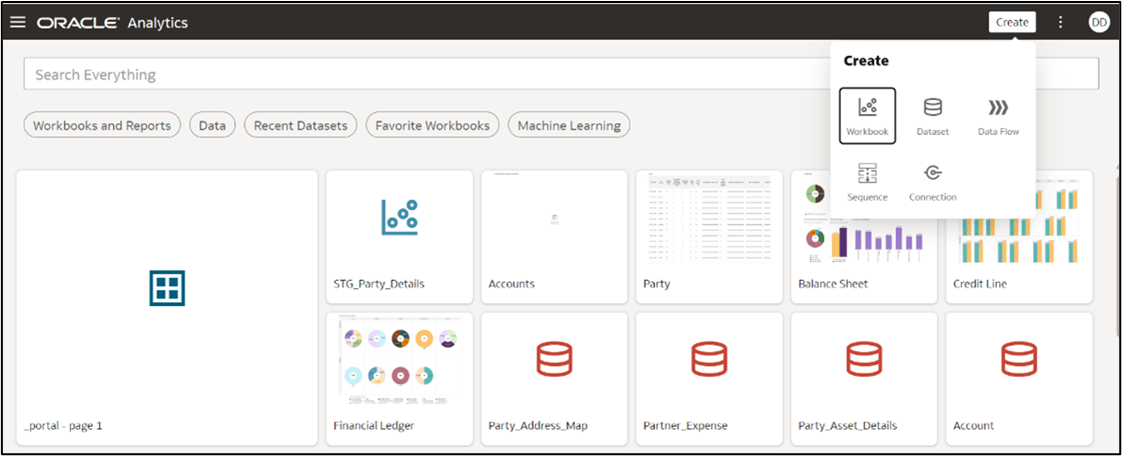Click the Credit Line label
This screenshot has width=1122, height=456.
pos(980,284)
